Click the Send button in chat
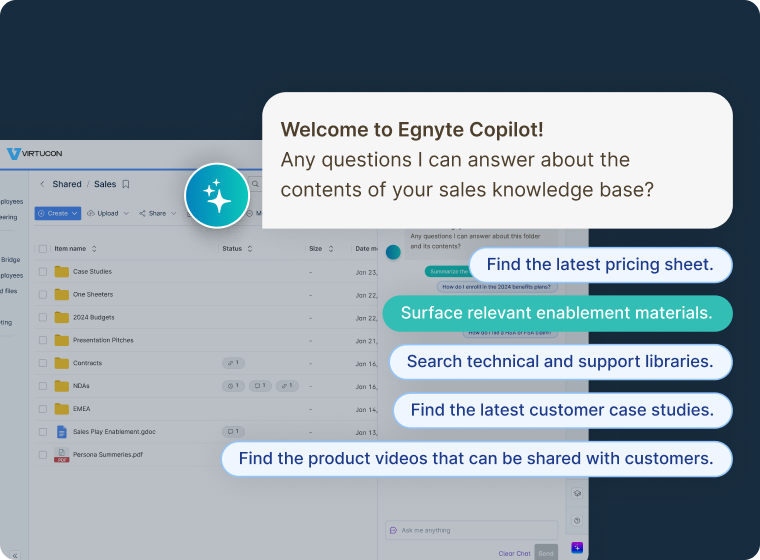Image resolution: width=760 pixels, height=560 pixels. click(x=546, y=553)
